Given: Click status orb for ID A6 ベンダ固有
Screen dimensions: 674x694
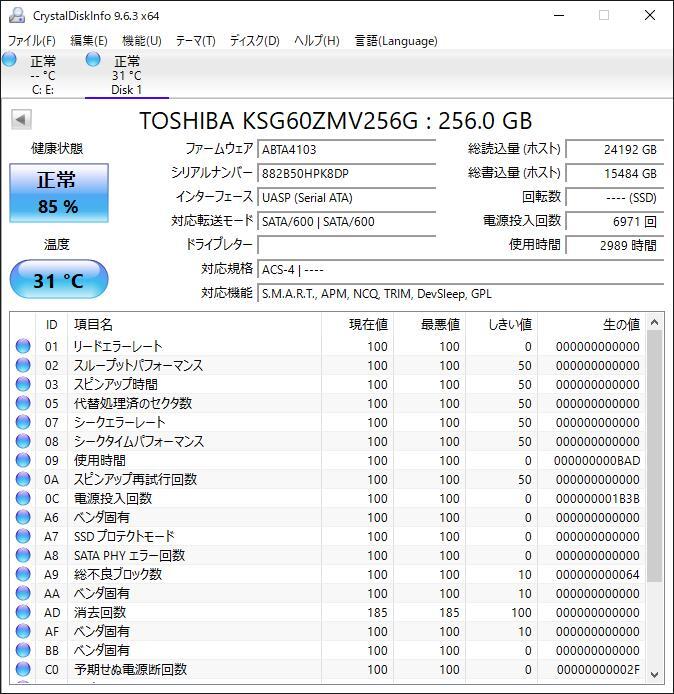Looking at the screenshot, I should tap(23, 517).
